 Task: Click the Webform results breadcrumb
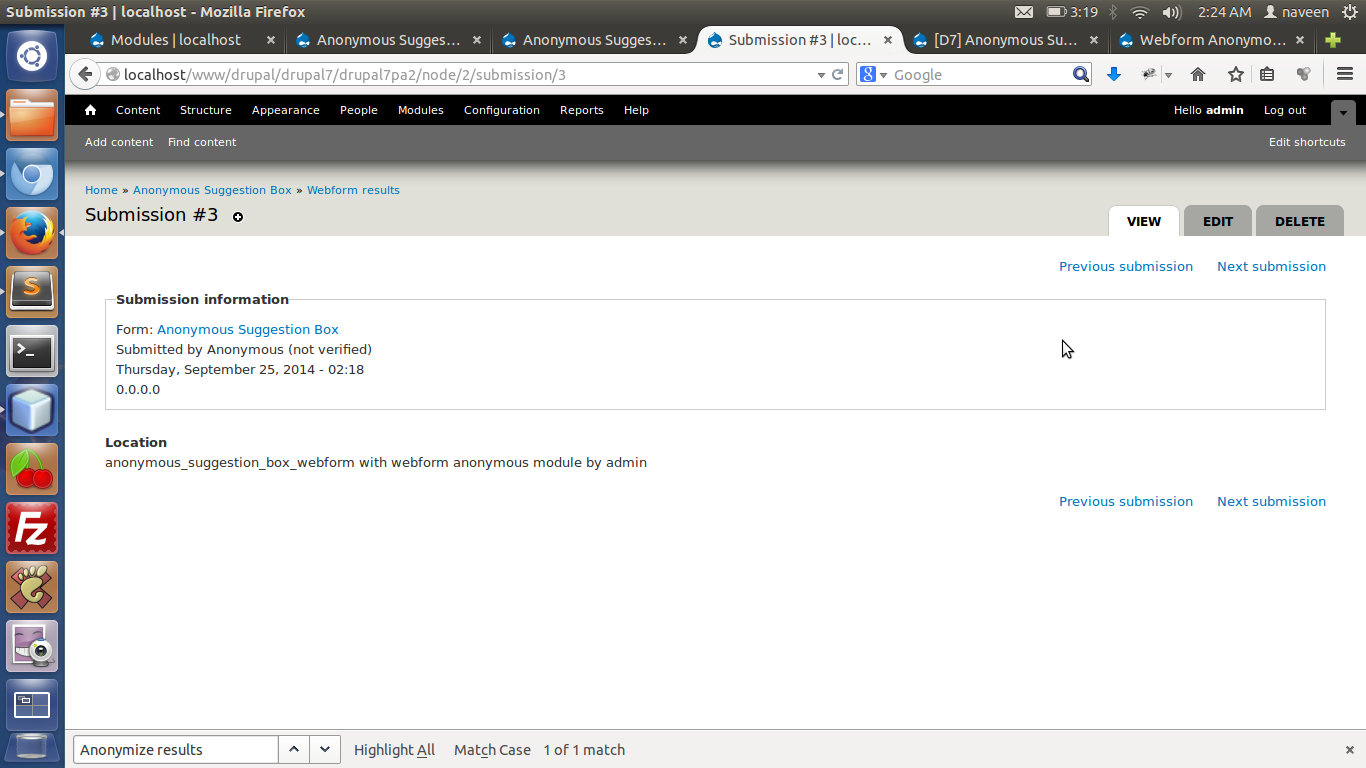click(353, 190)
